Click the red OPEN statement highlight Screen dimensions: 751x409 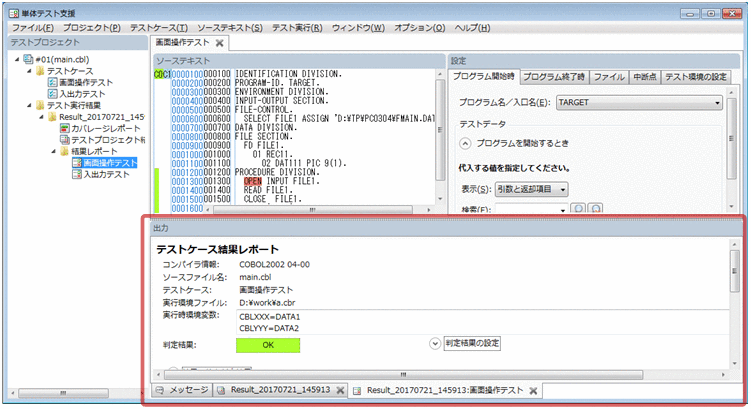252,182
